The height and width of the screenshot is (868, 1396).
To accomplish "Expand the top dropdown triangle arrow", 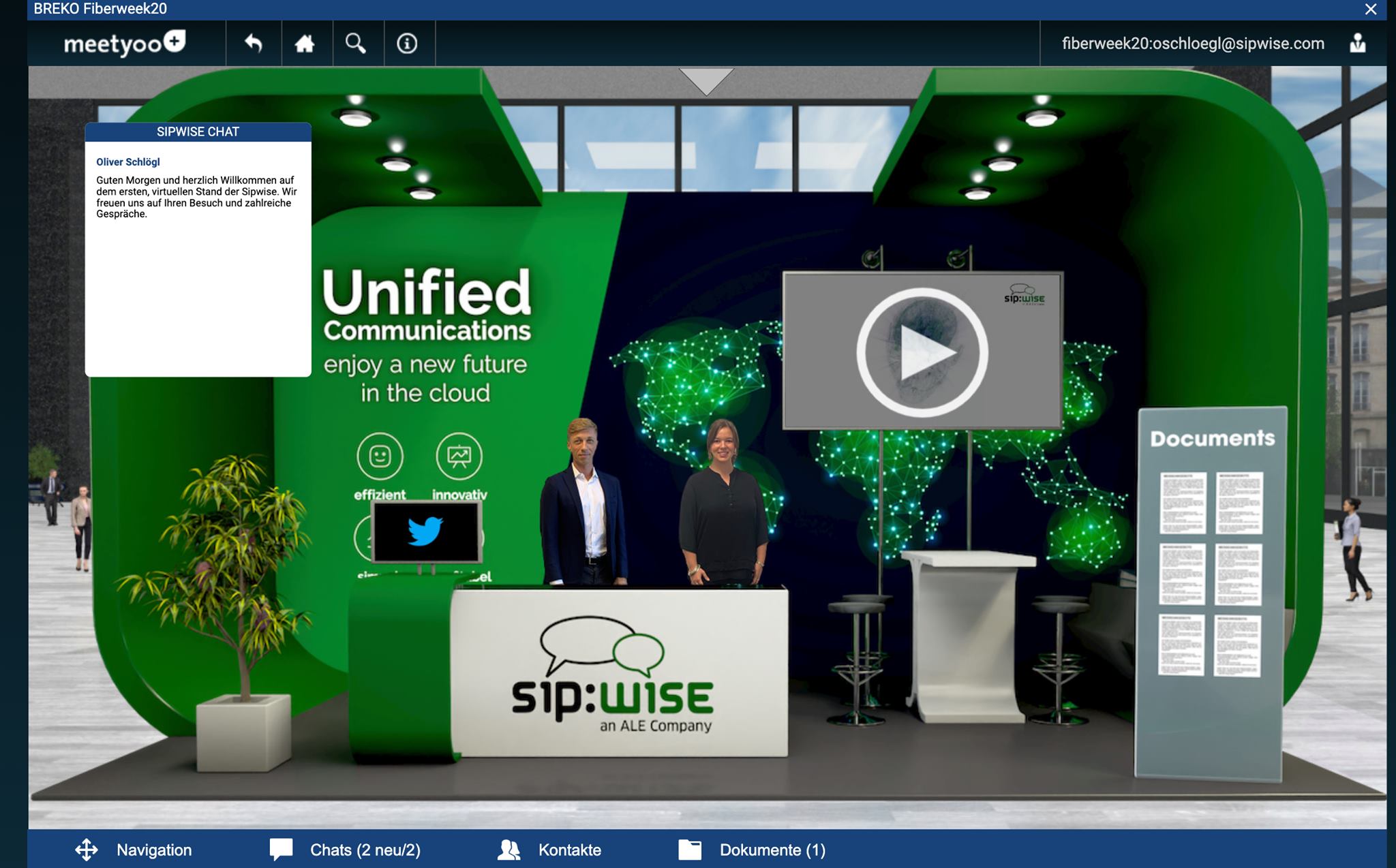I will point(707,81).
